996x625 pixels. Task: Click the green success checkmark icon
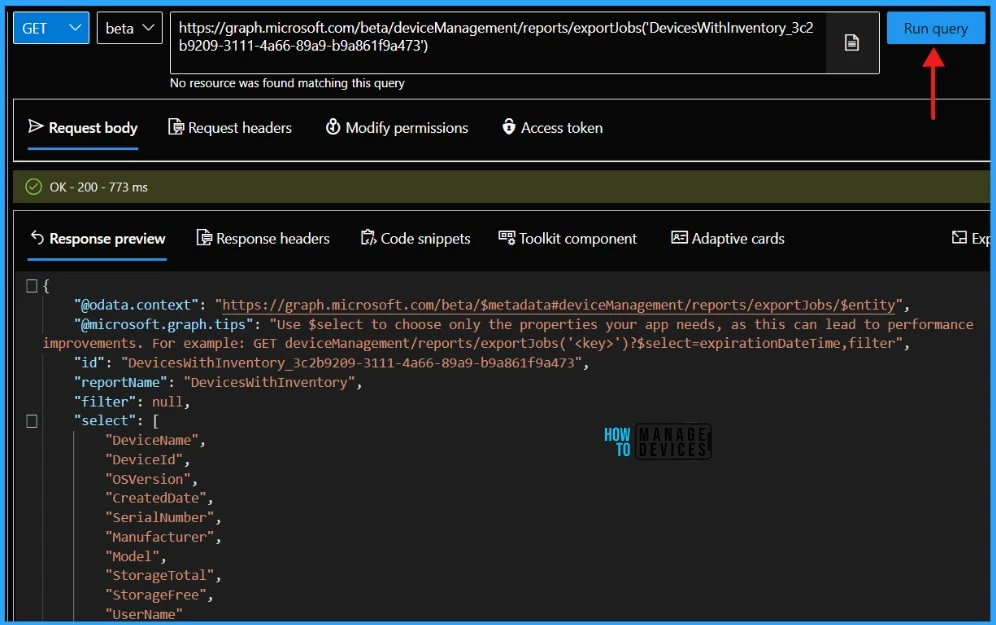click(34, 187)
